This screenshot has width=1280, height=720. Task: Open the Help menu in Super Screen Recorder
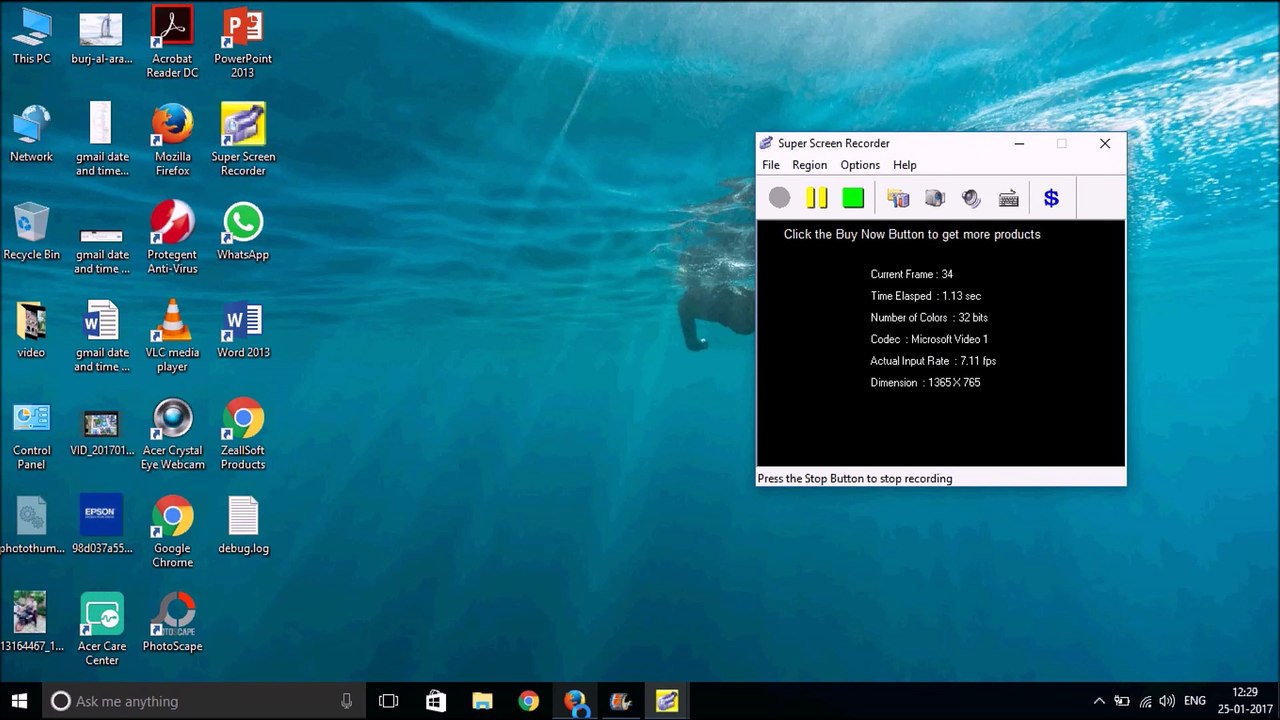pos(904,165)
